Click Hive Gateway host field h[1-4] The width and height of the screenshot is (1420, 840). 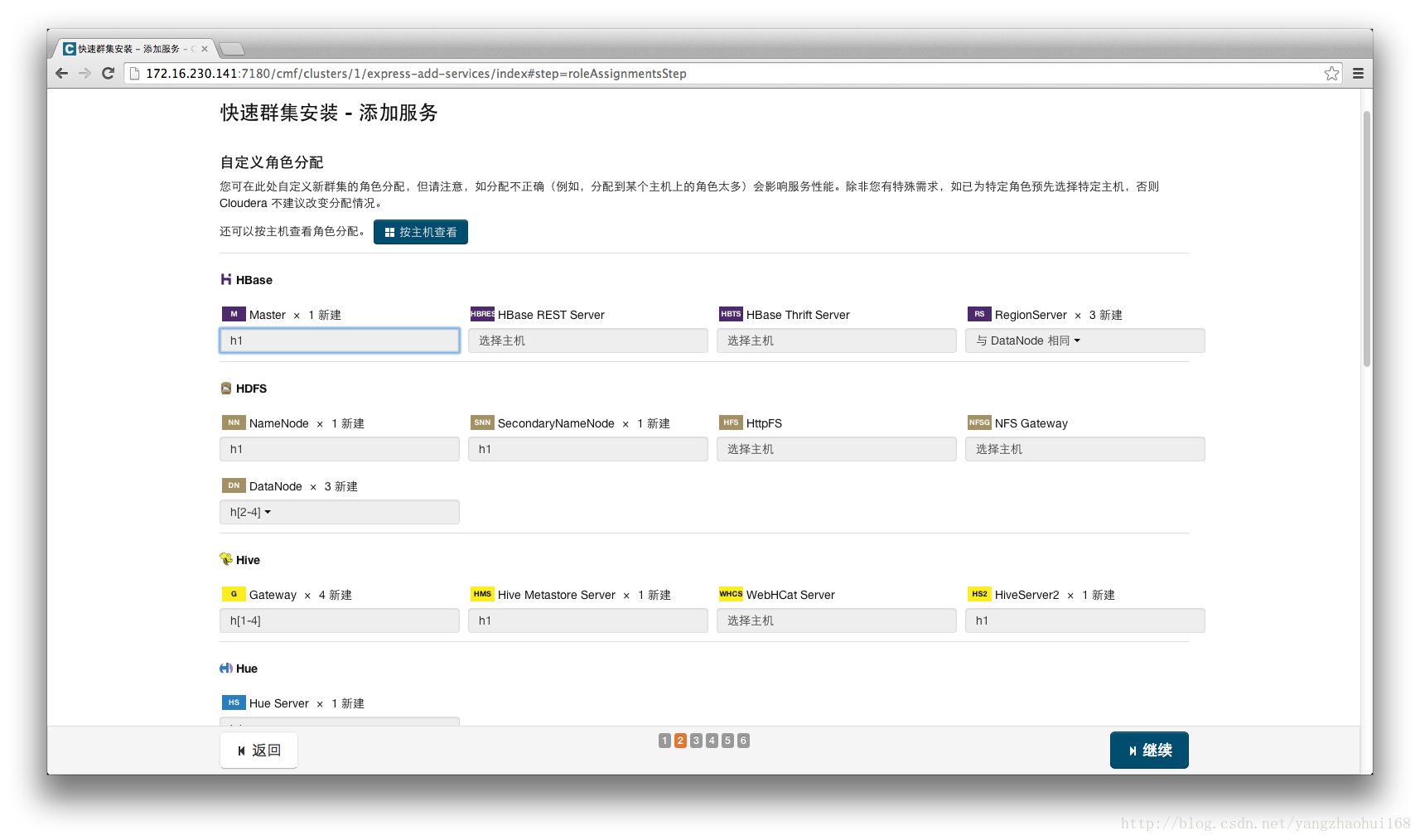[x=339, y=620]
